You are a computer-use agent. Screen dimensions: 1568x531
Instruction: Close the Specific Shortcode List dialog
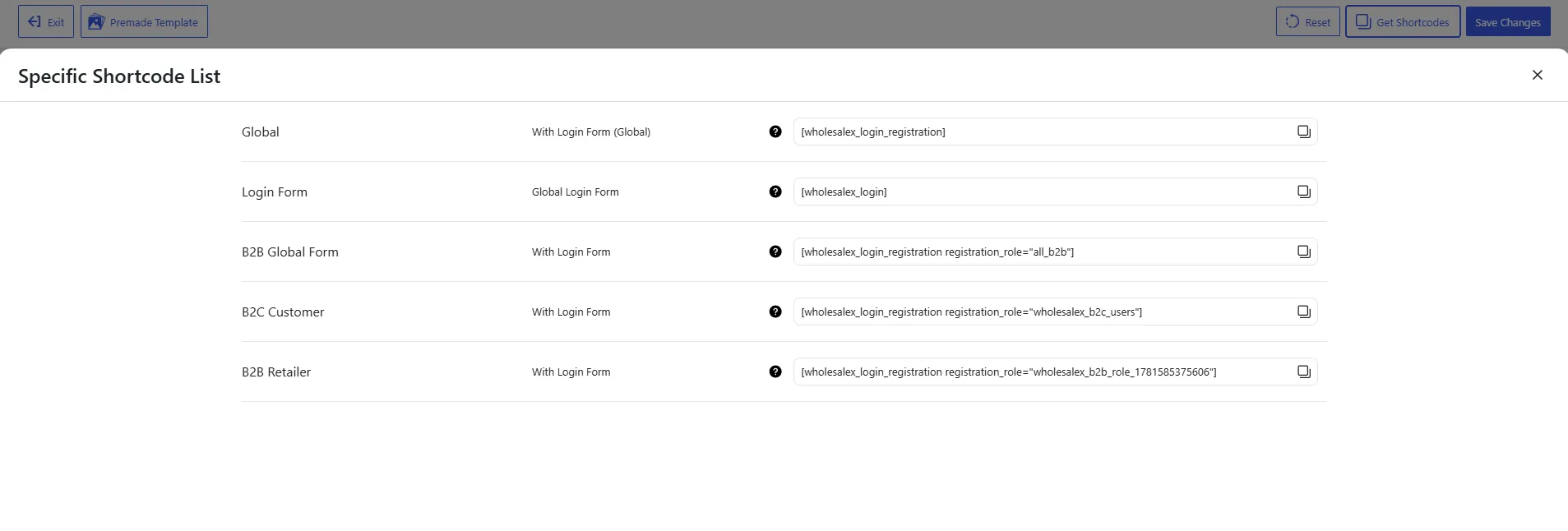tap(1537, 75)
